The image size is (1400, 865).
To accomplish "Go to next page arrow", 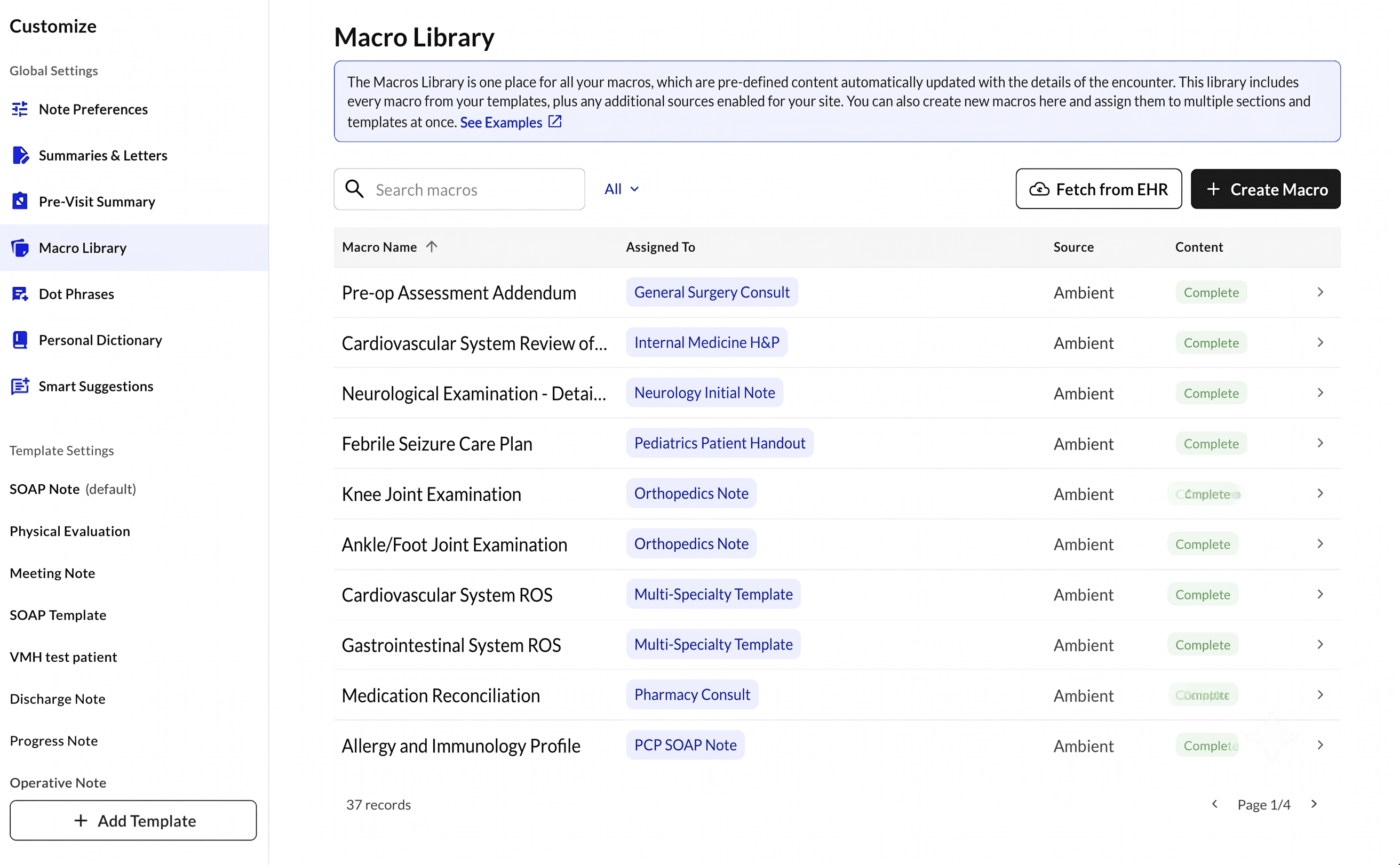I will point(1314,804).
